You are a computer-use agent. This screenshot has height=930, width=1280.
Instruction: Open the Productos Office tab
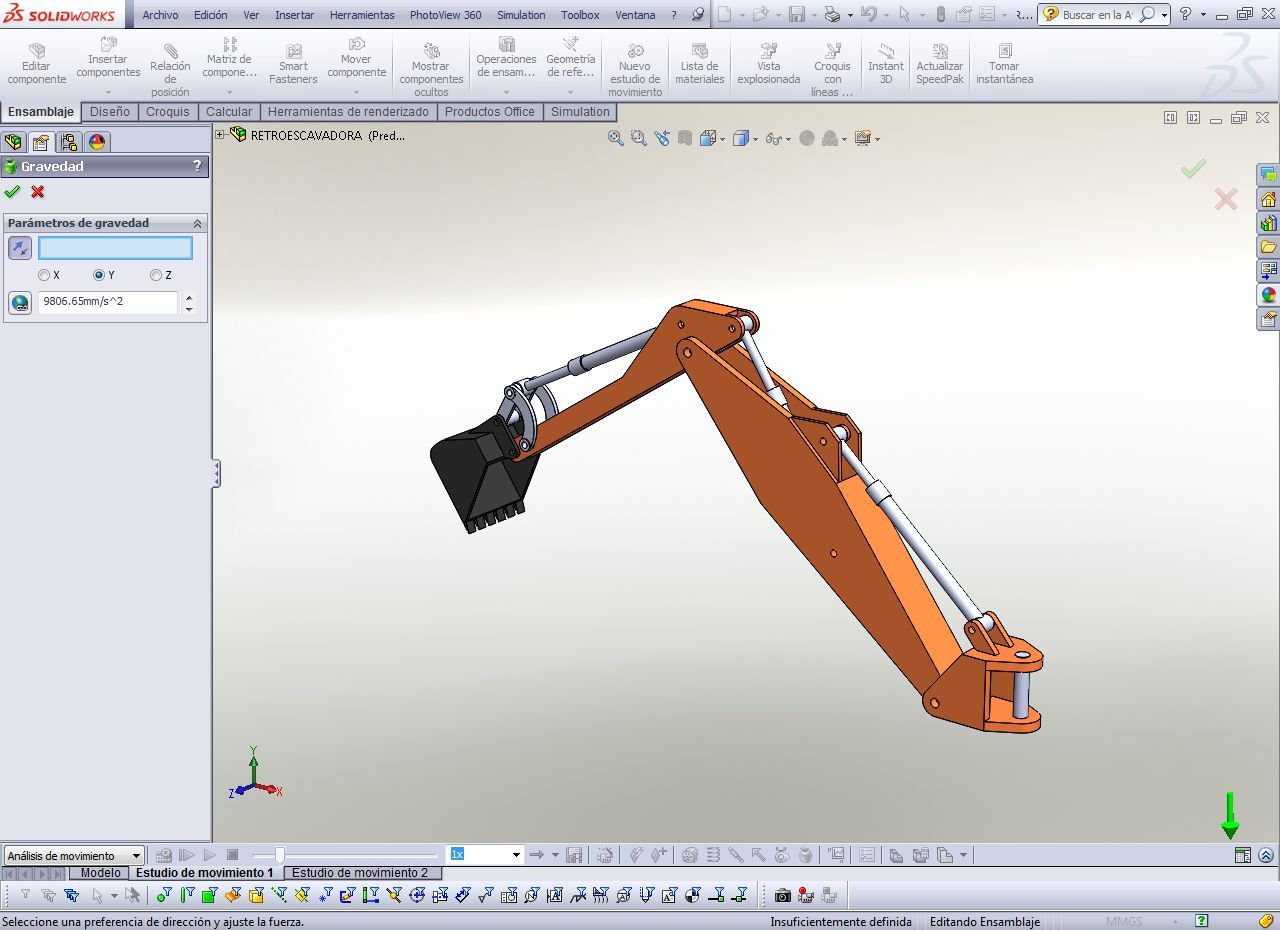pos(489,112)
